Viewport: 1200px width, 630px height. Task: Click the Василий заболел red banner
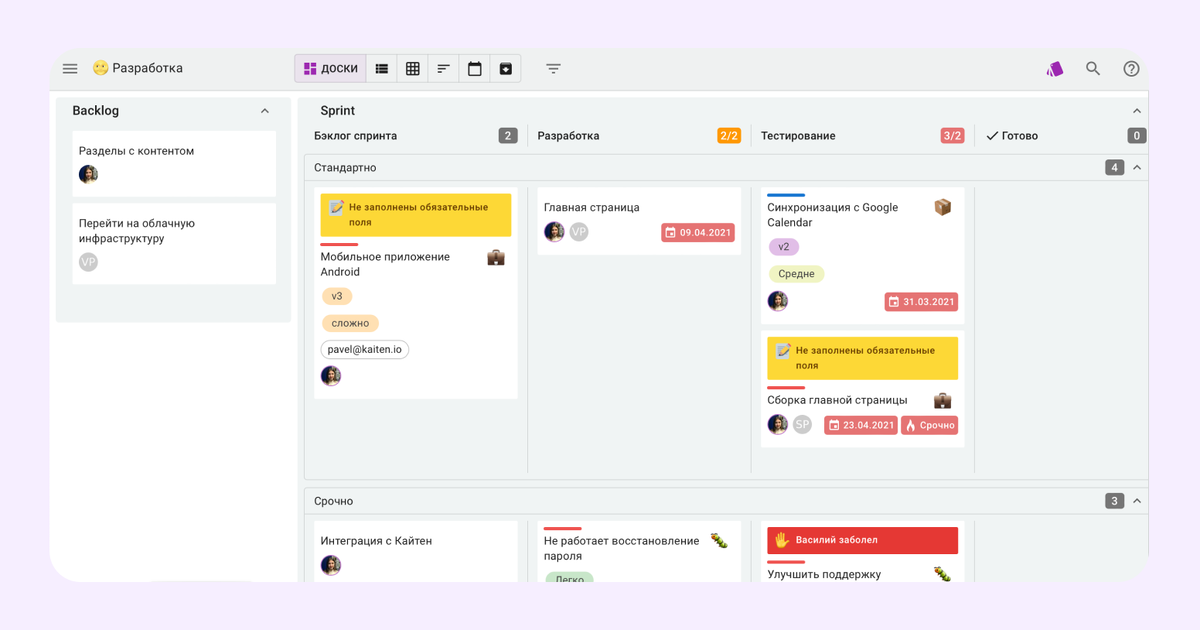[863, 540]
